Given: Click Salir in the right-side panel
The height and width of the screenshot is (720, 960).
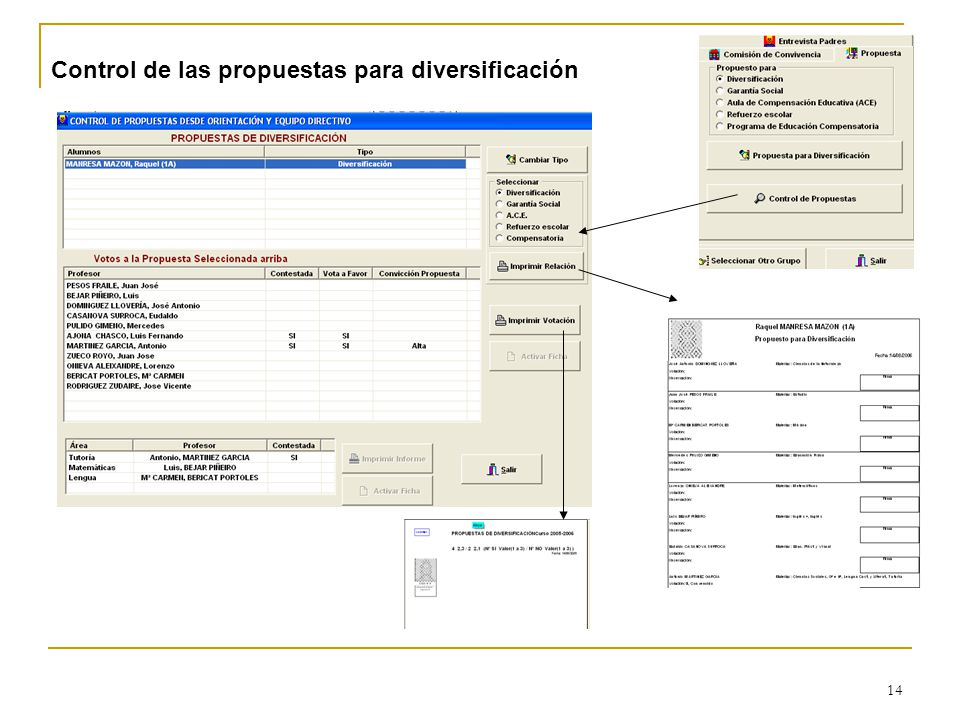Looking at the screenshot, I should point(870,260).
